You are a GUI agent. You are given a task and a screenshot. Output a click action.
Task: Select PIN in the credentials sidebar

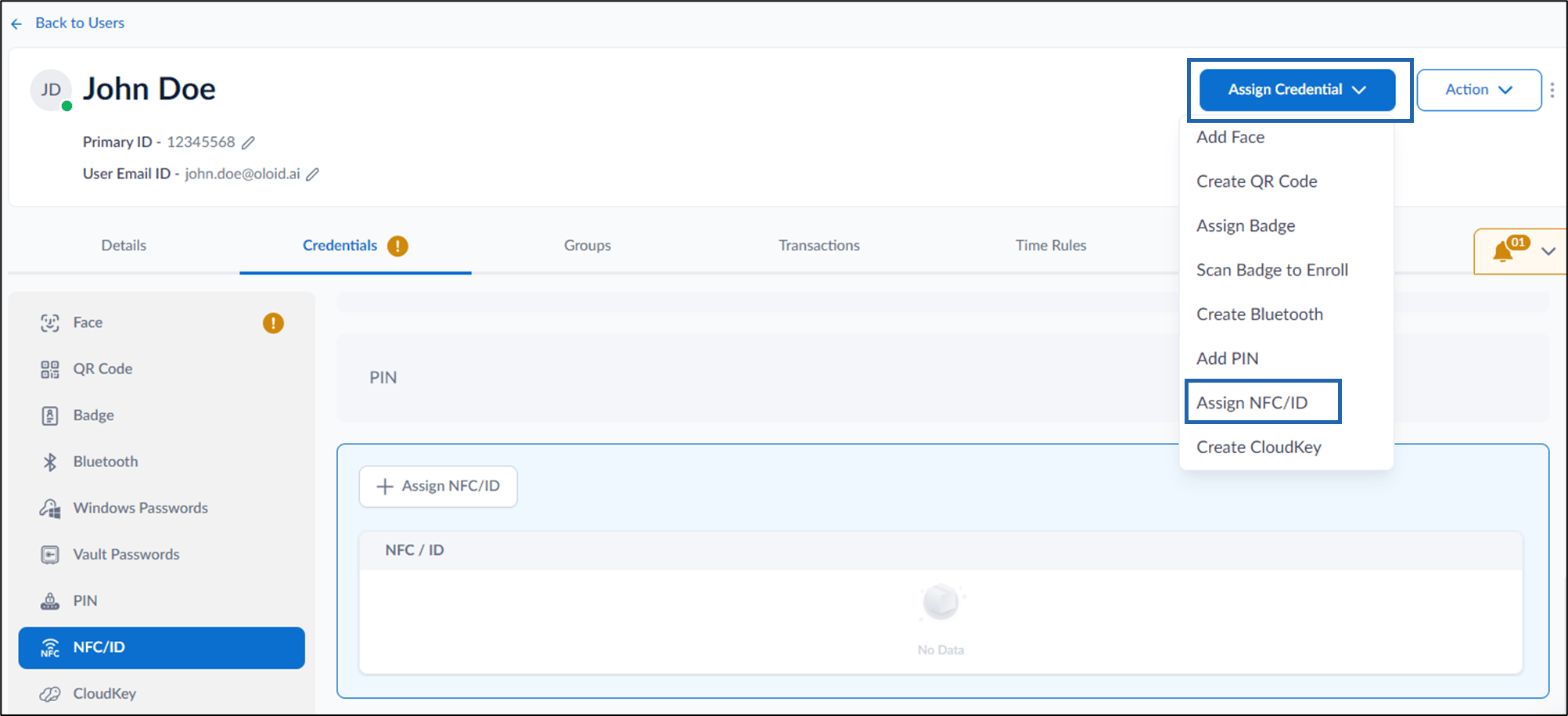(x=162, y=601)
